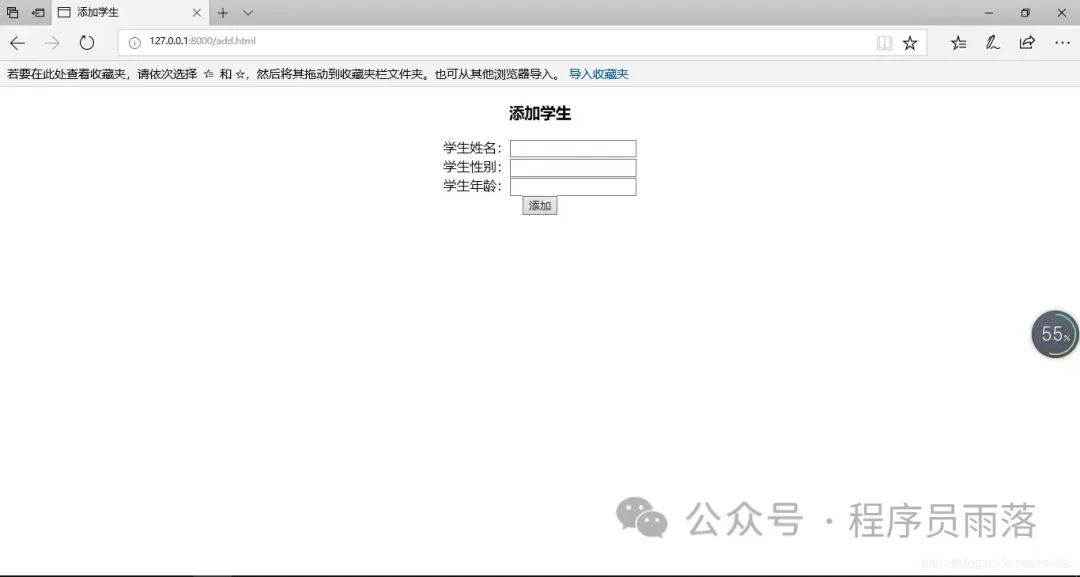The width and height of the screenshot is (1080, 577).
Task: Click the 添加 submit button
Action: point(539,206)
